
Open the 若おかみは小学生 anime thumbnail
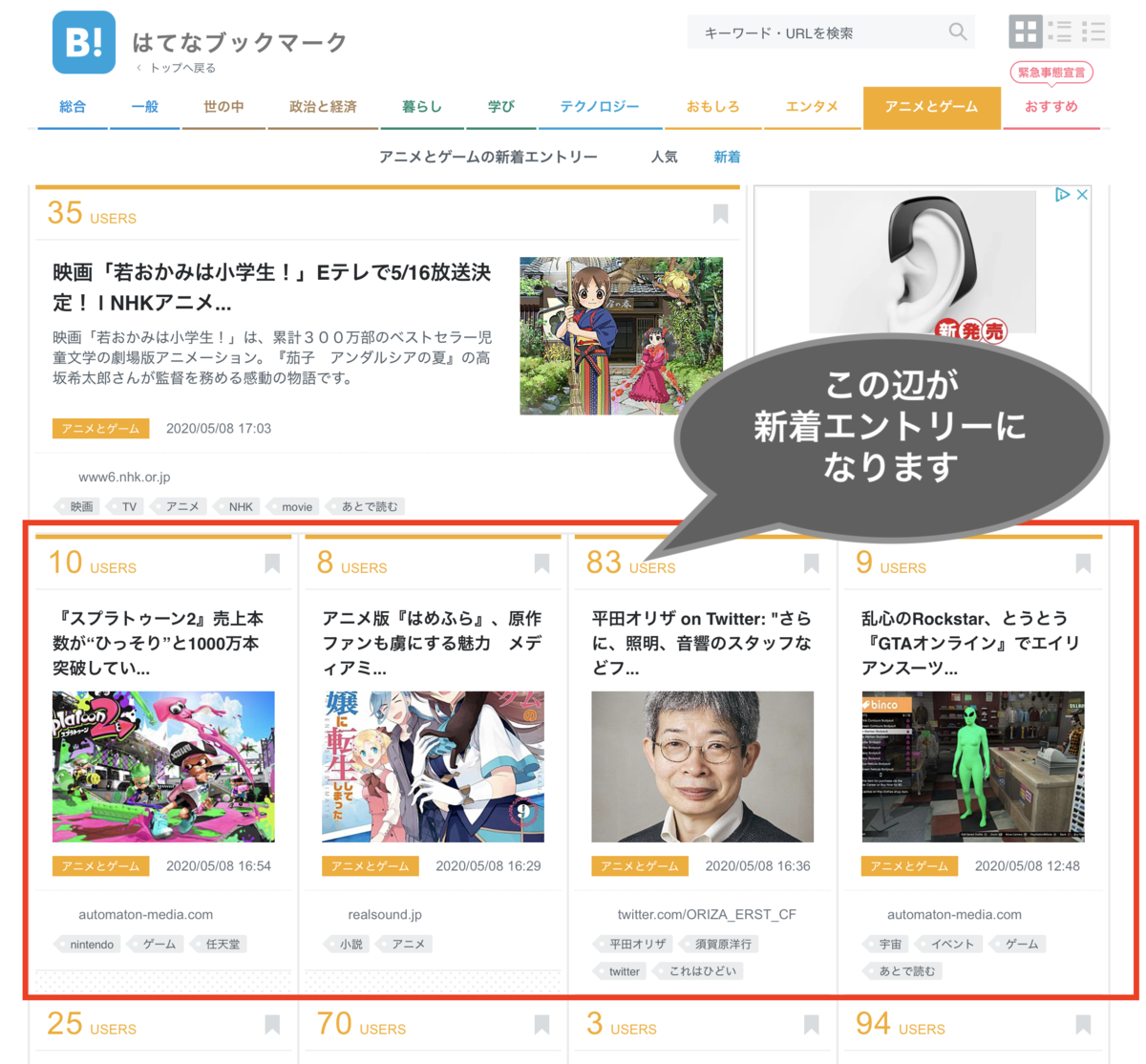pos(621,335)
